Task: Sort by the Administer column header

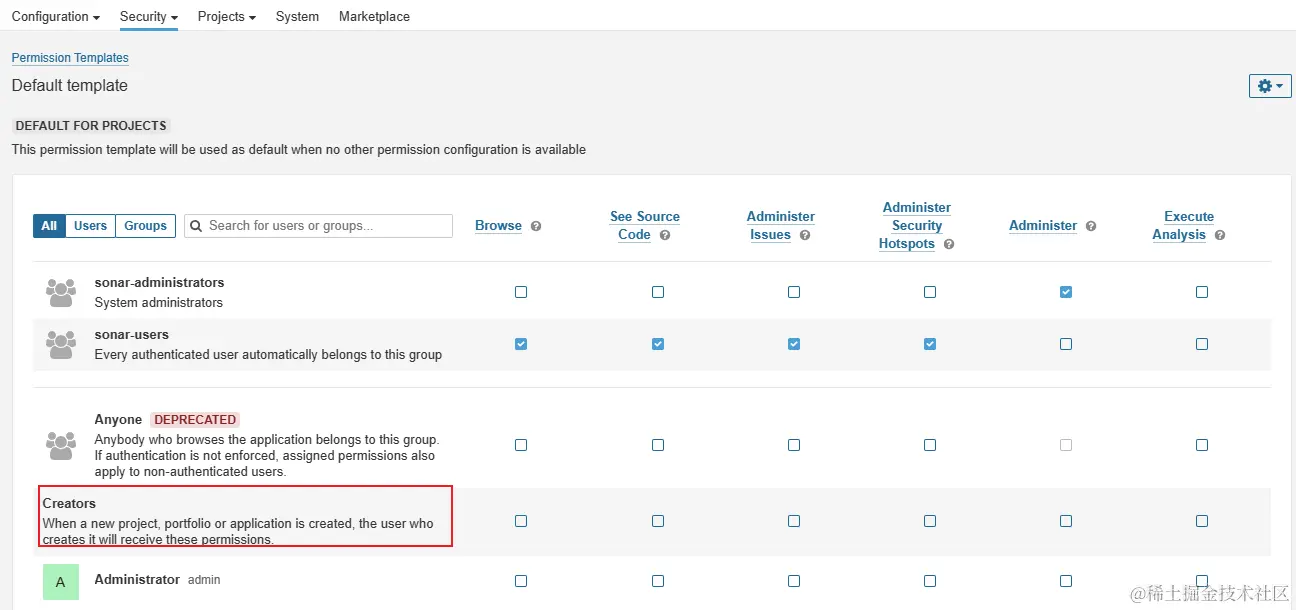Action: coord(1042,226)
